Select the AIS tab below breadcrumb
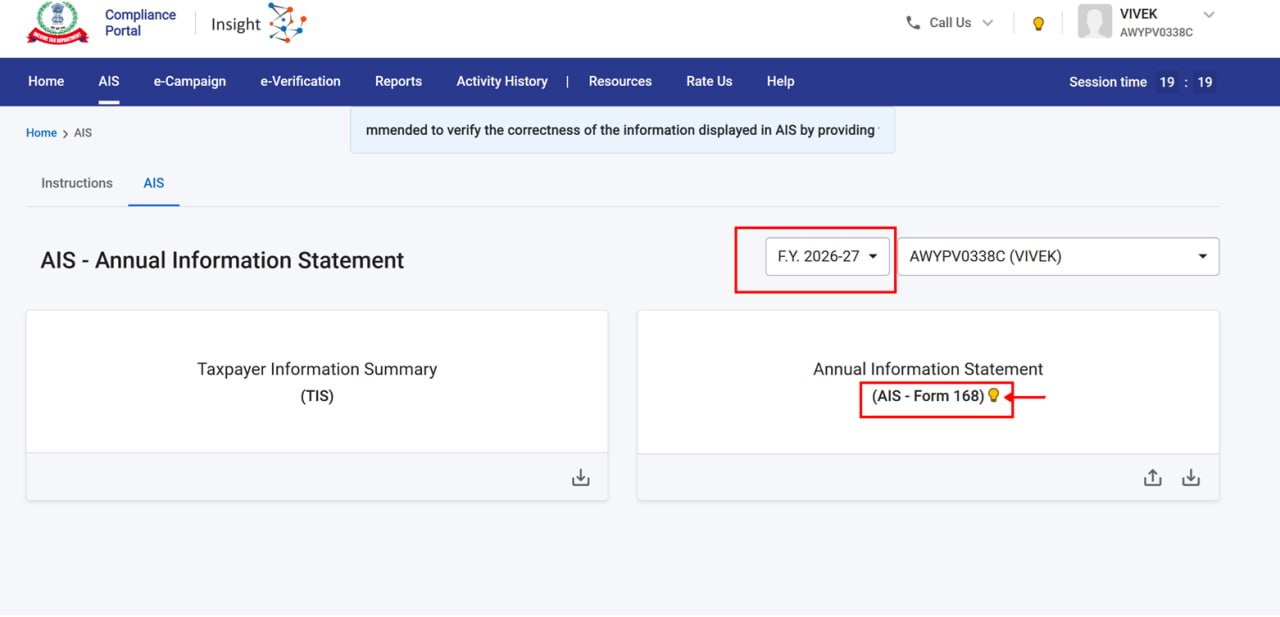Image resolution: width=1280 pixels, height=617 pixels. 154,183
